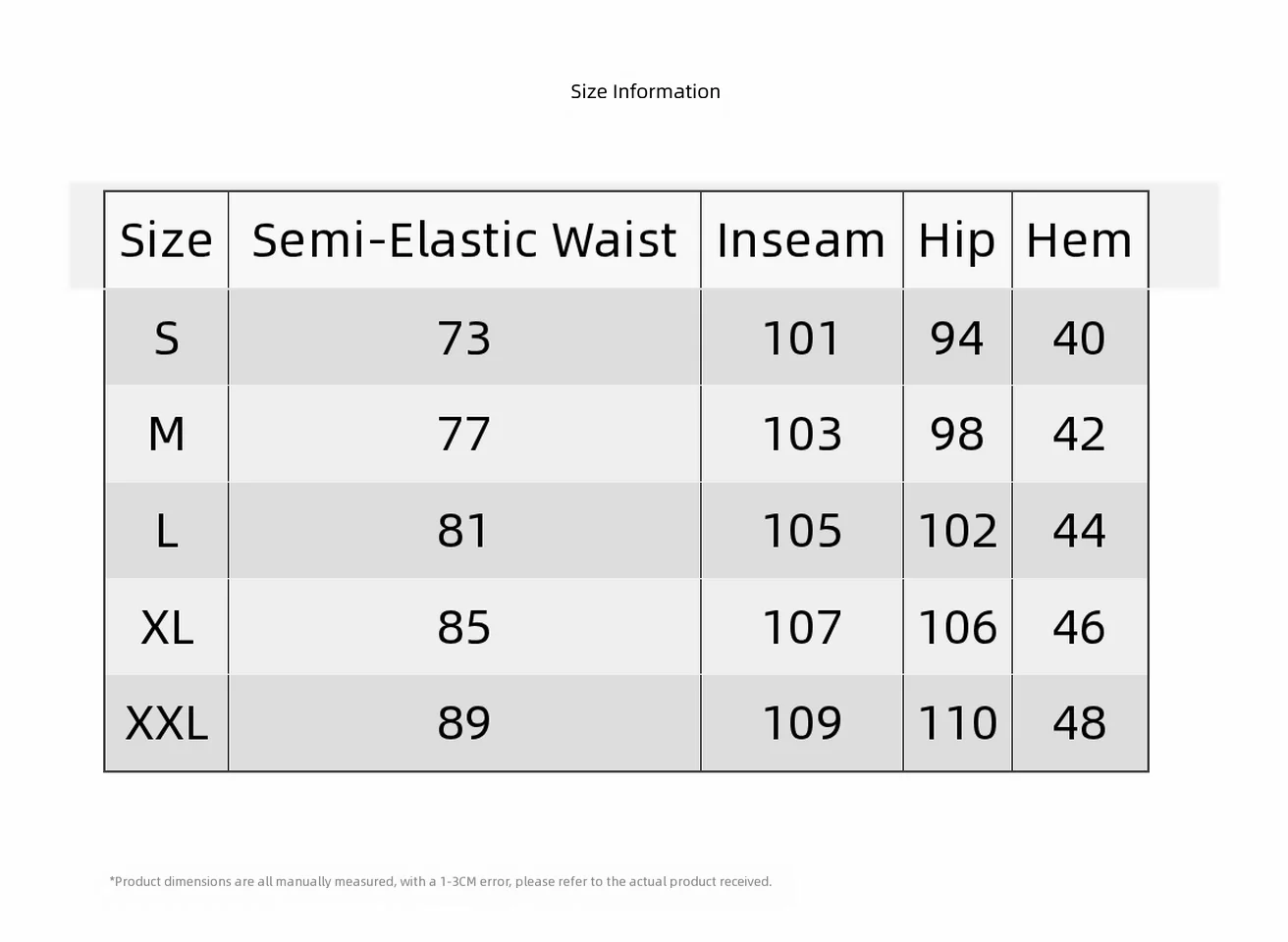
Task: Select hip value 94 in S row
Action: [957, 339]
